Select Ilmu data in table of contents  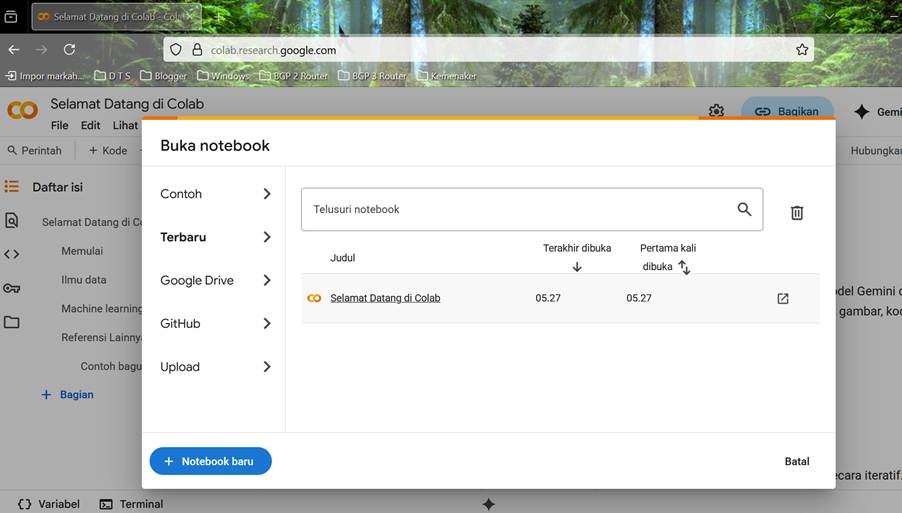(84, 280)
